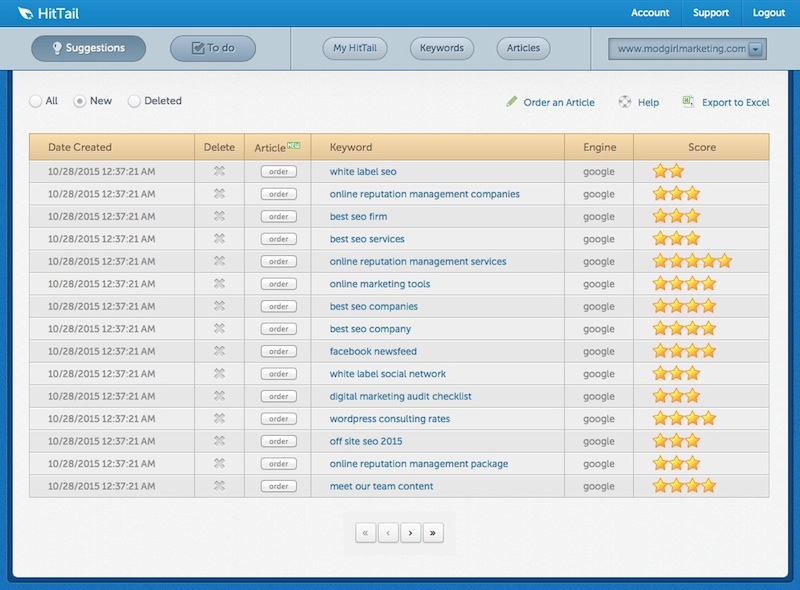The height and width of the screenshot is (590, 800).
Task: Open the 'best seo companies' keyword link
Action: (x=373, y=306)
